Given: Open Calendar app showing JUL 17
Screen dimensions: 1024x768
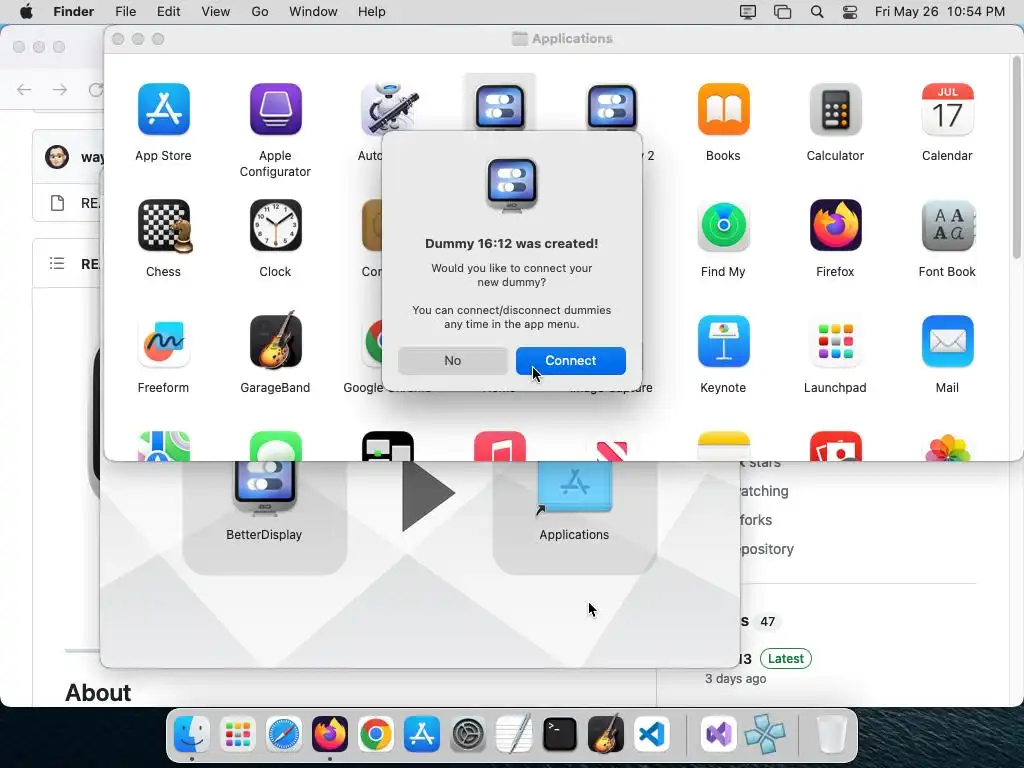Looking at the screenshot, I should [947, 109].
